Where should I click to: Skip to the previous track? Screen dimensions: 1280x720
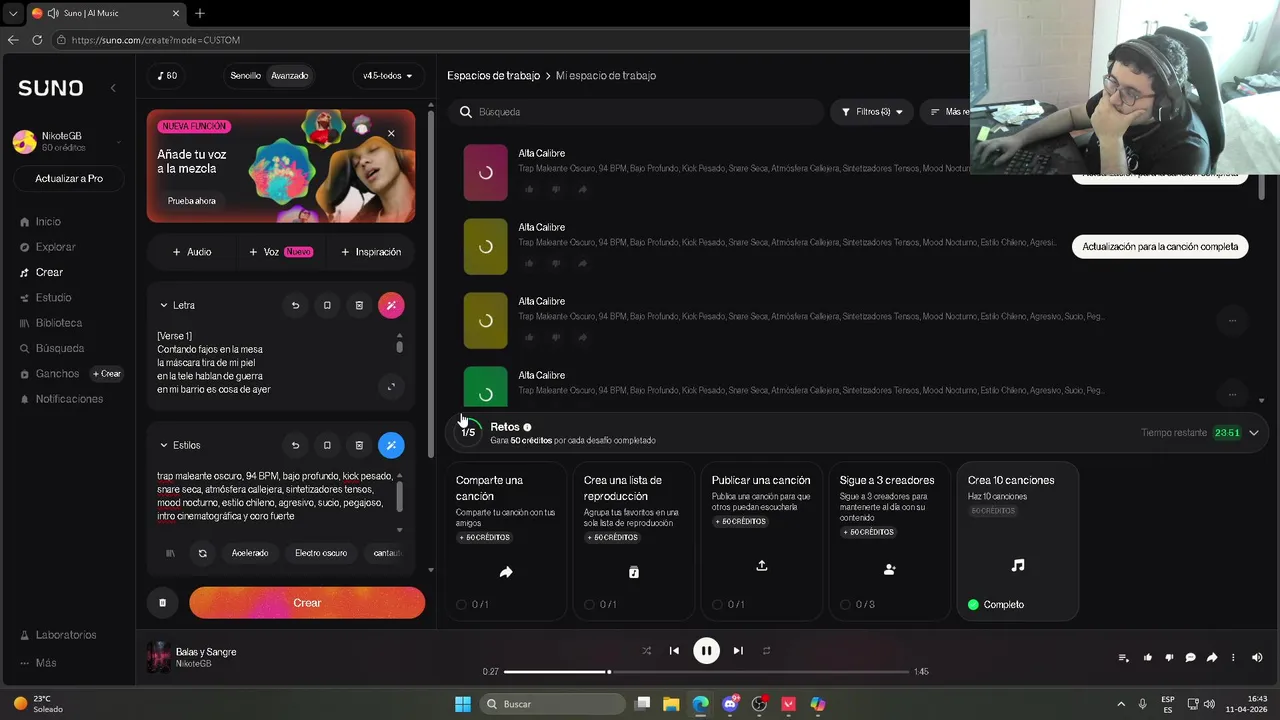coord(674,651)
